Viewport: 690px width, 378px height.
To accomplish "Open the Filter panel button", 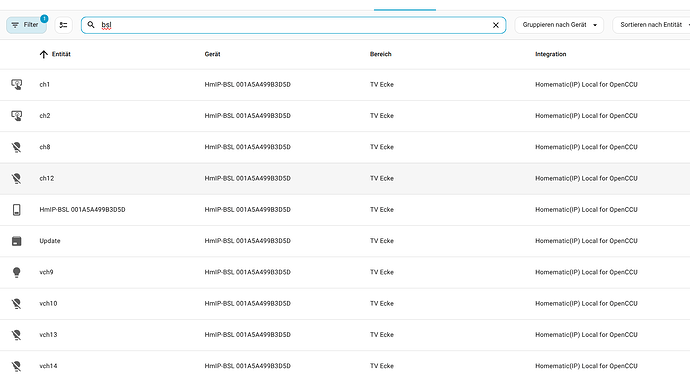I will point(26,25).
